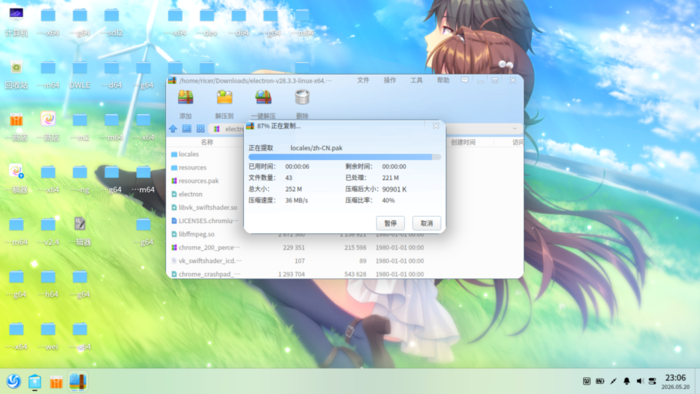700x394 pixels.
Task: Click the 一键解压 one-click extract icon
Action: [x=263, y=97]
